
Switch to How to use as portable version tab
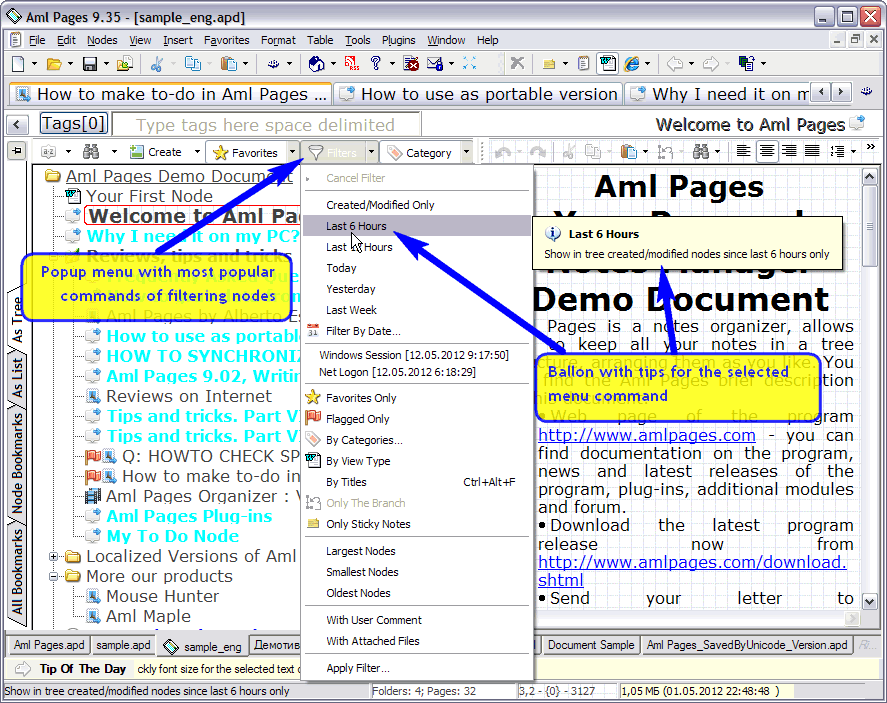pos(479,94)
